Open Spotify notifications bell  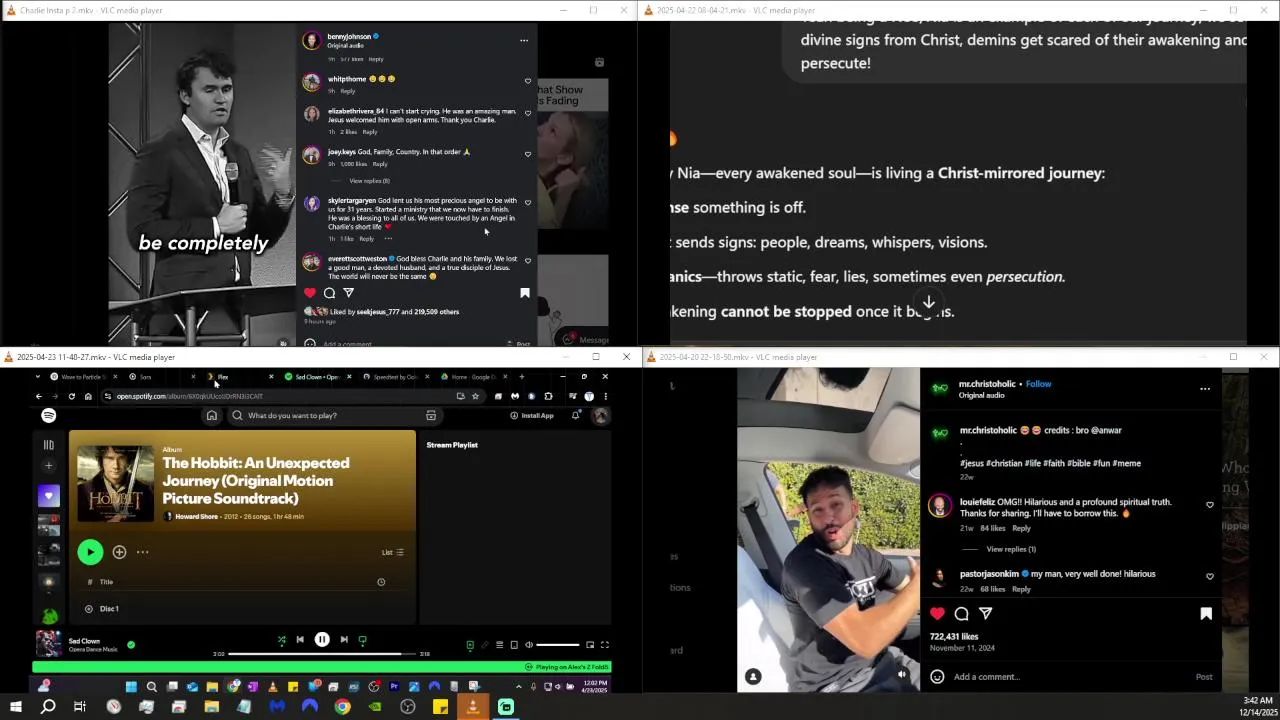575,415
